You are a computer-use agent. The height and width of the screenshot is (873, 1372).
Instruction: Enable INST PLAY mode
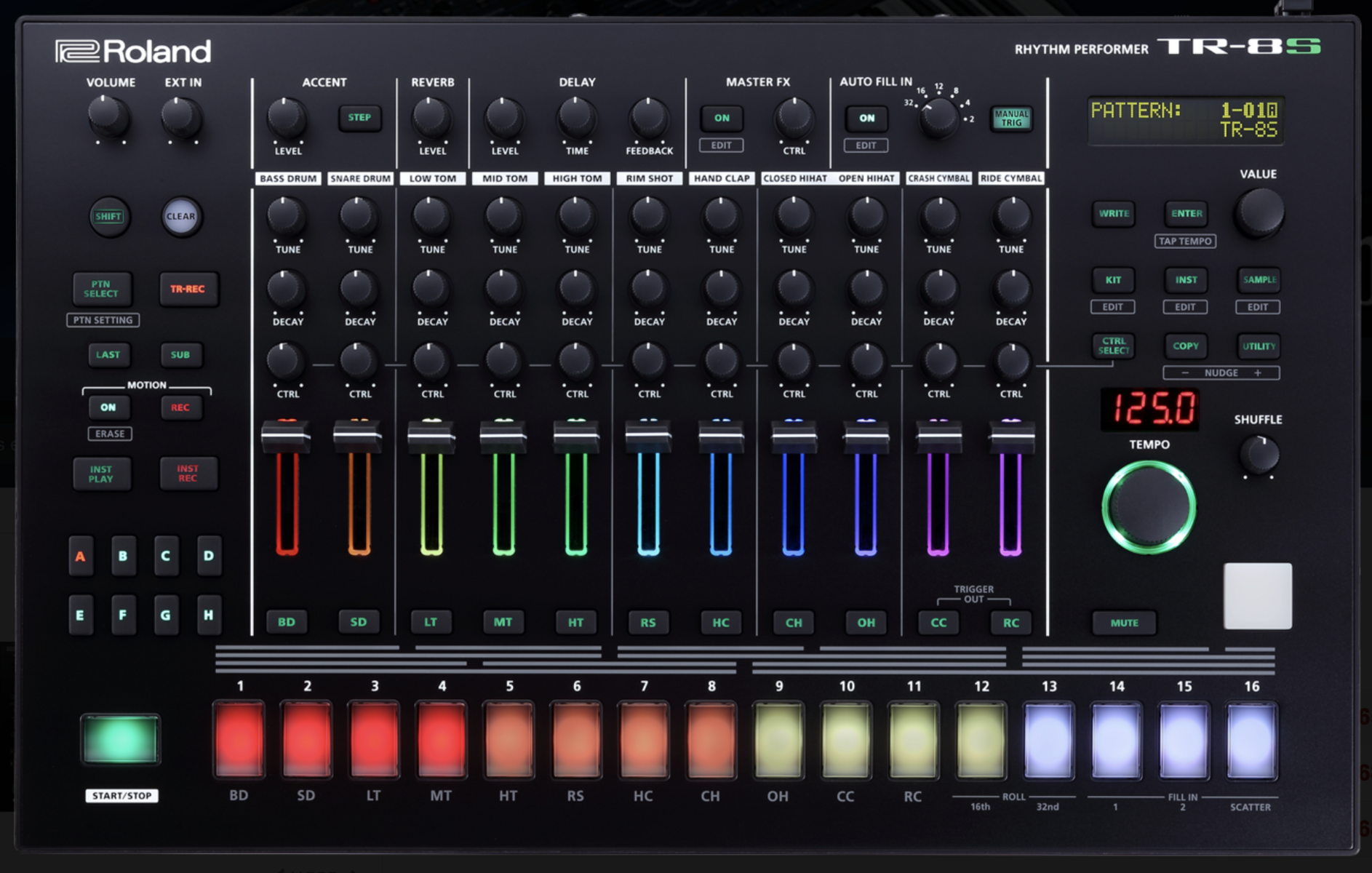pyautogui.click(x=101, y=474)
